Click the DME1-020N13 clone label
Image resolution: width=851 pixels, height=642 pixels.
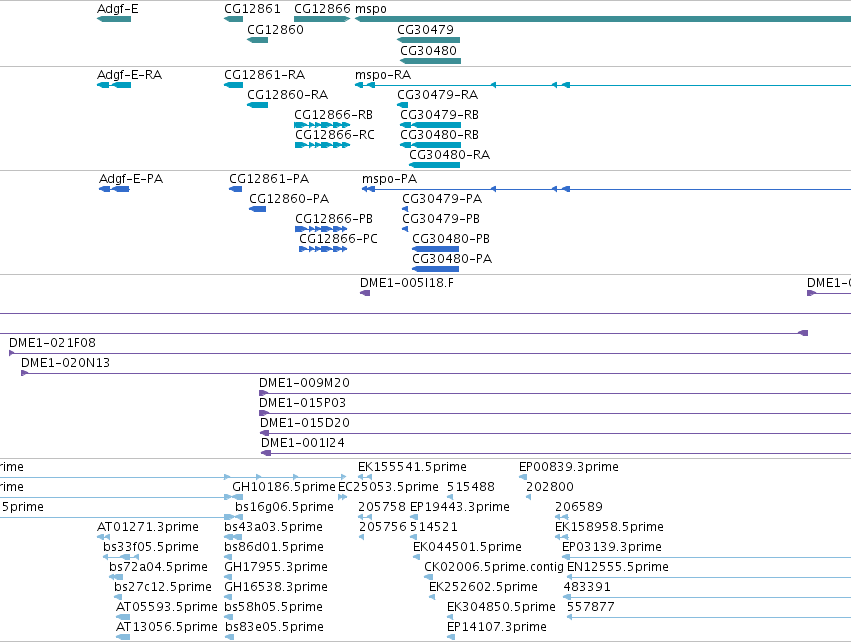(x=66, y=363)
